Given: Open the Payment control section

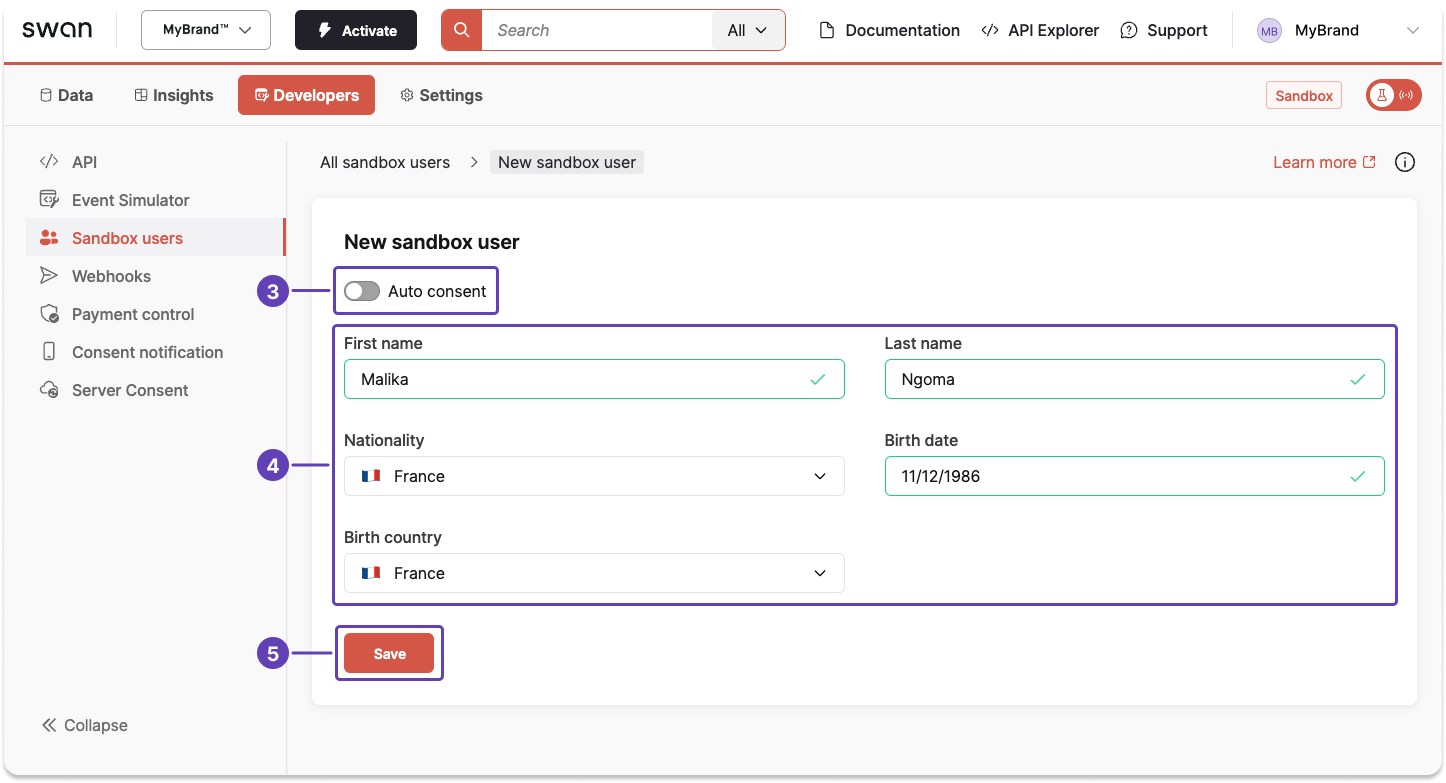Looking at the screenshot, I should pyautogui.click(x=133, y=313).
